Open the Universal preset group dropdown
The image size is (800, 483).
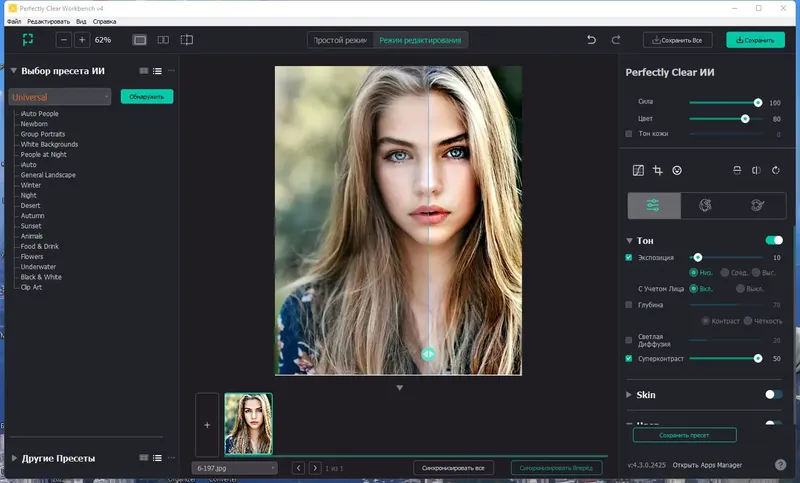click(x=60, y=97)
